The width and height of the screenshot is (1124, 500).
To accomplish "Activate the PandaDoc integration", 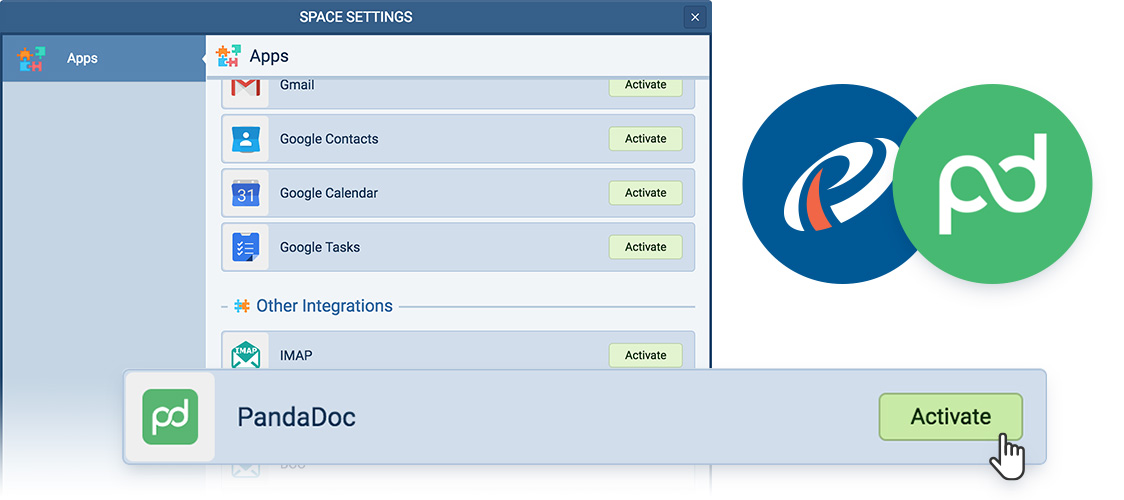I will point(950,417).
